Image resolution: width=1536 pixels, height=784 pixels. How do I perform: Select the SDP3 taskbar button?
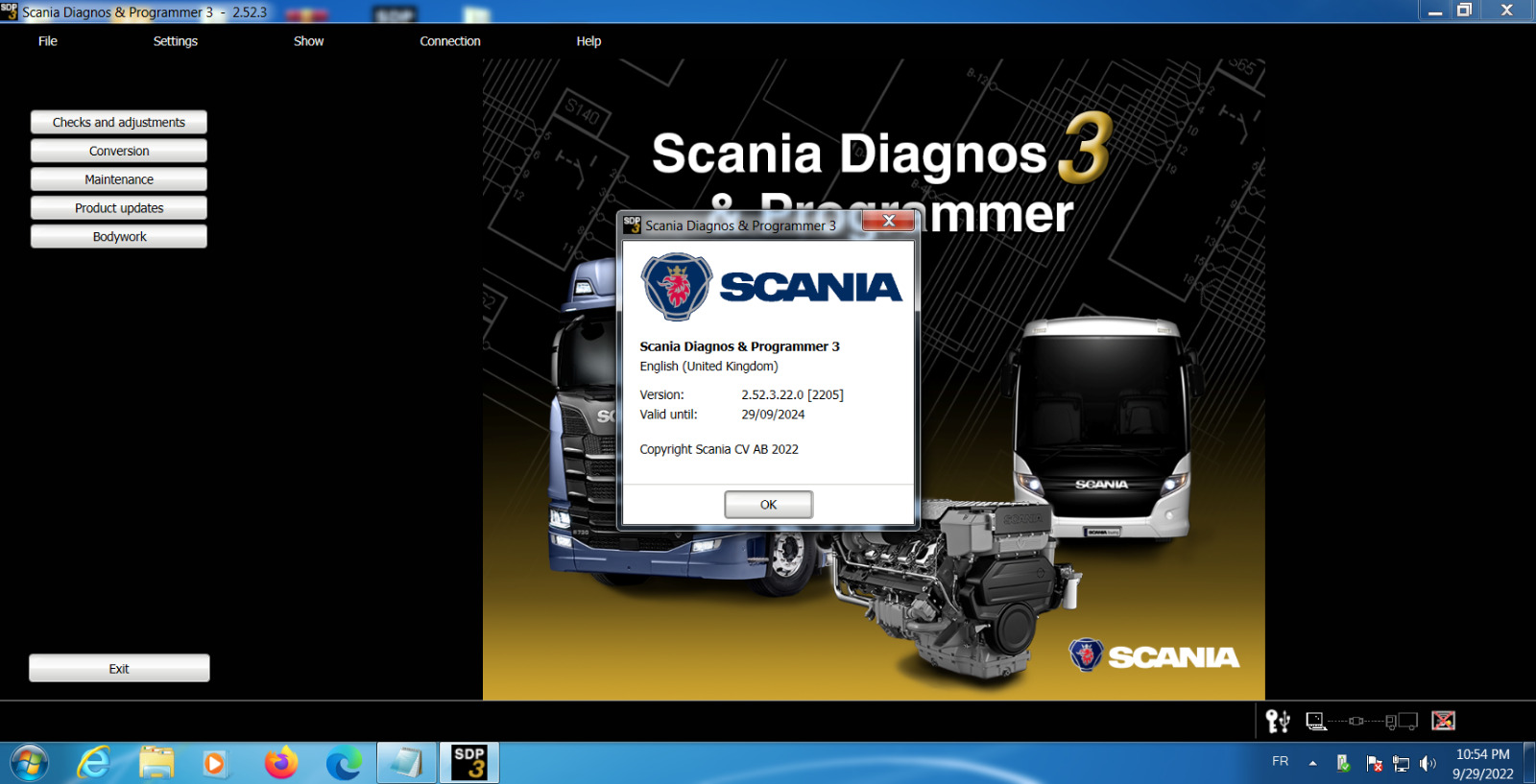click(469, 763)
